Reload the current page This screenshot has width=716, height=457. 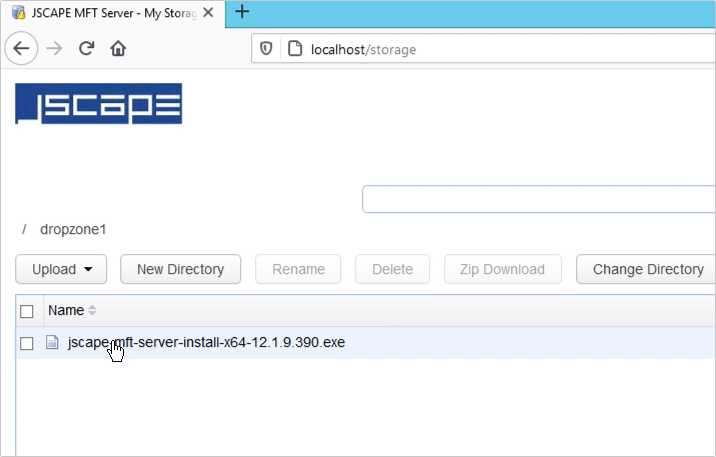[x=87, y=48]
